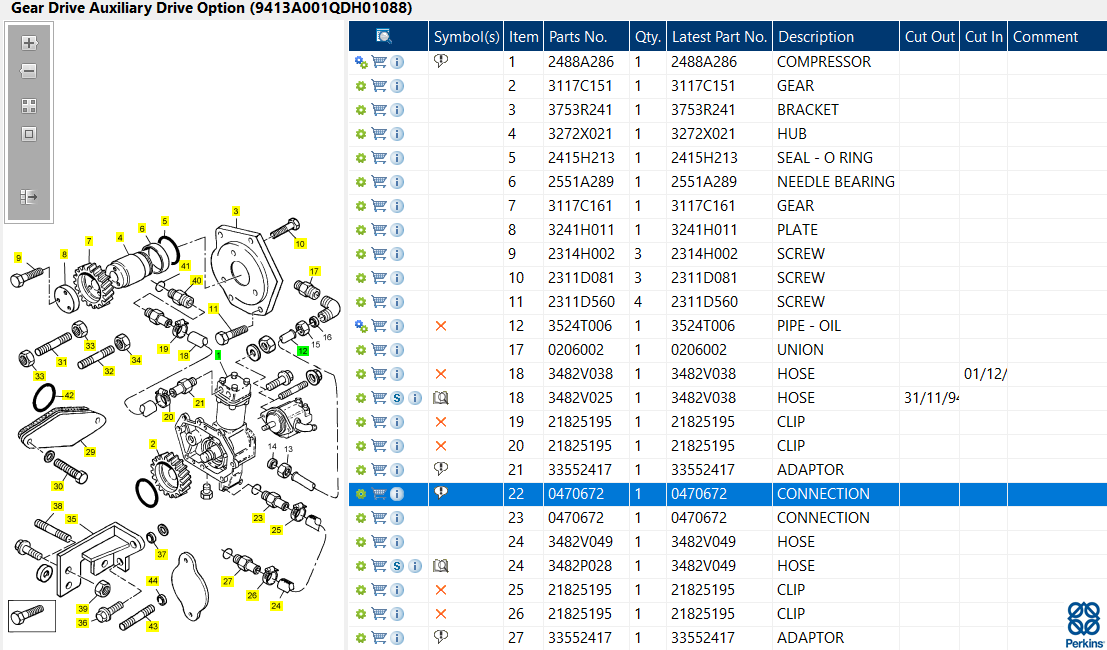Click the S supersession icon for 3482V025 HOSE
Image resolution: width=1107 pixels, height=650 pixels.
click(x=397, y=398)
